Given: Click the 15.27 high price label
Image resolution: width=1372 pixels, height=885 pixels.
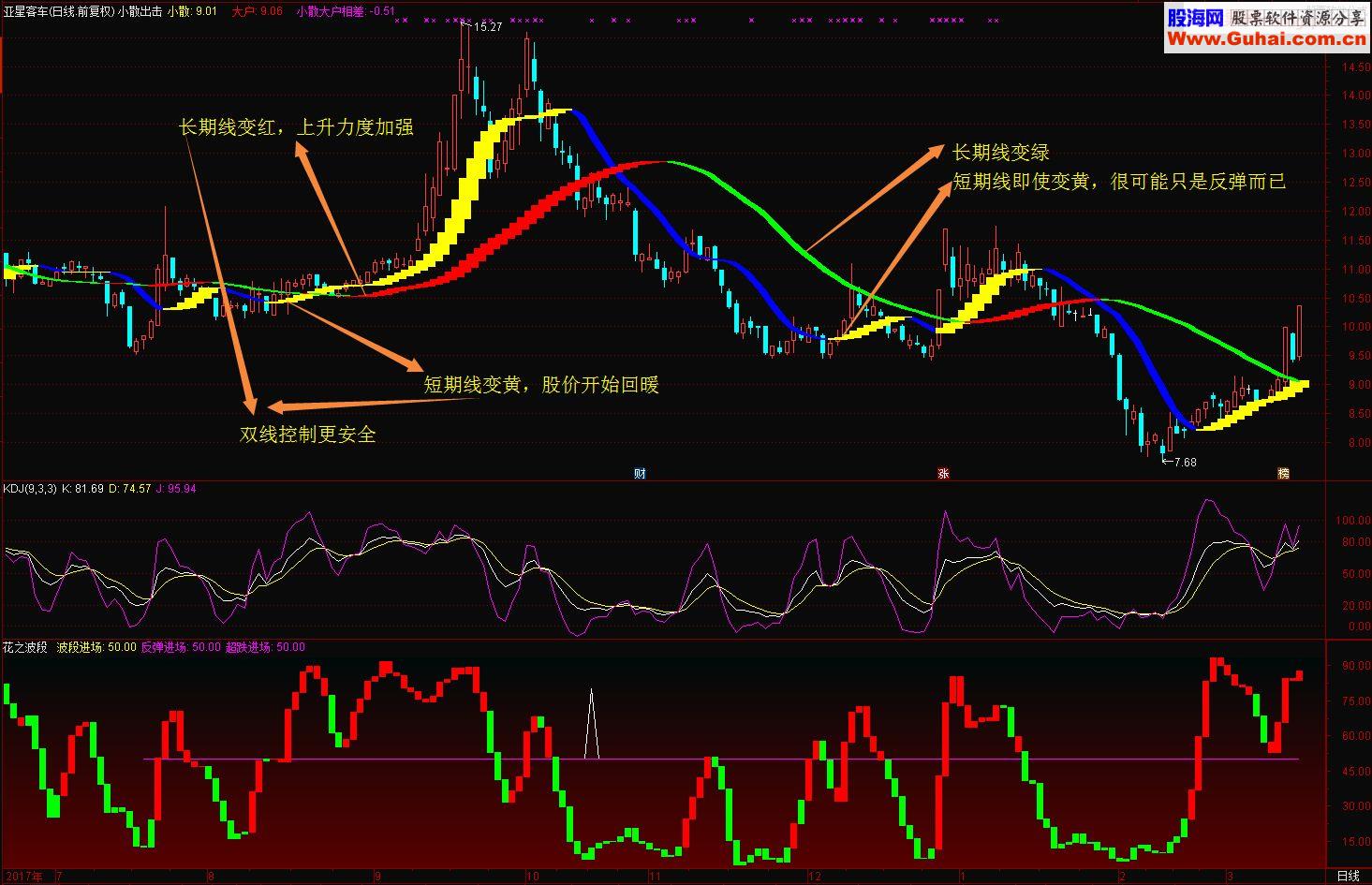Looking at the screenshot, I should tap(488, 27).
